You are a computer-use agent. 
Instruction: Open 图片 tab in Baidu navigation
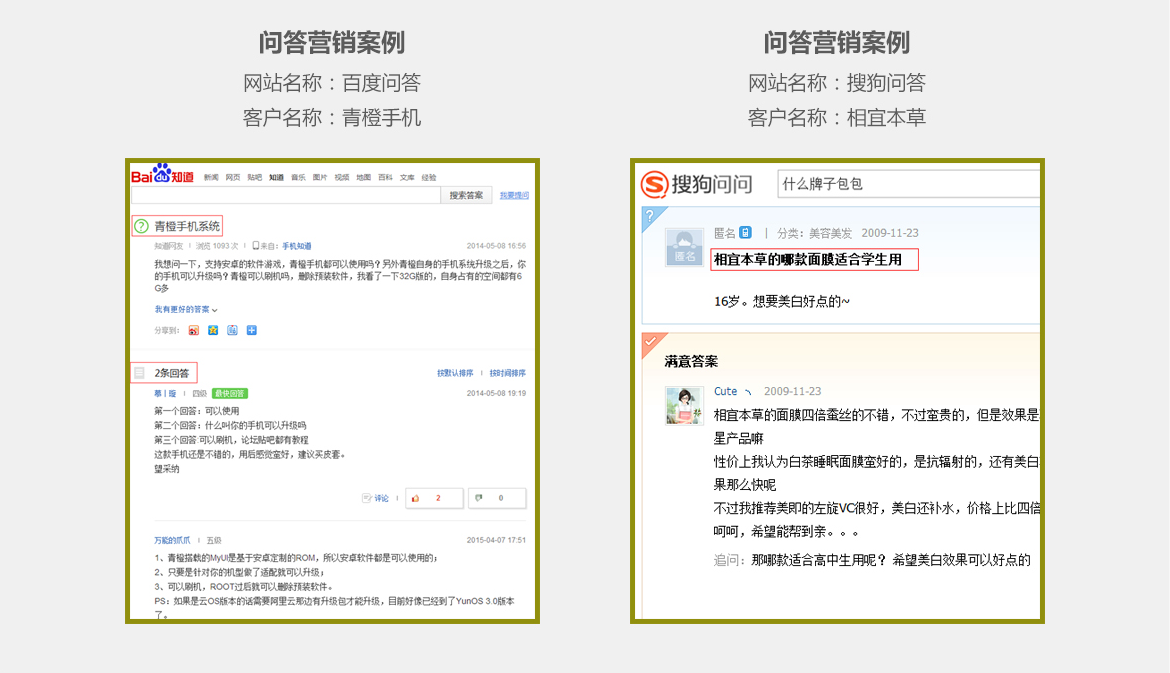[320, 178]
